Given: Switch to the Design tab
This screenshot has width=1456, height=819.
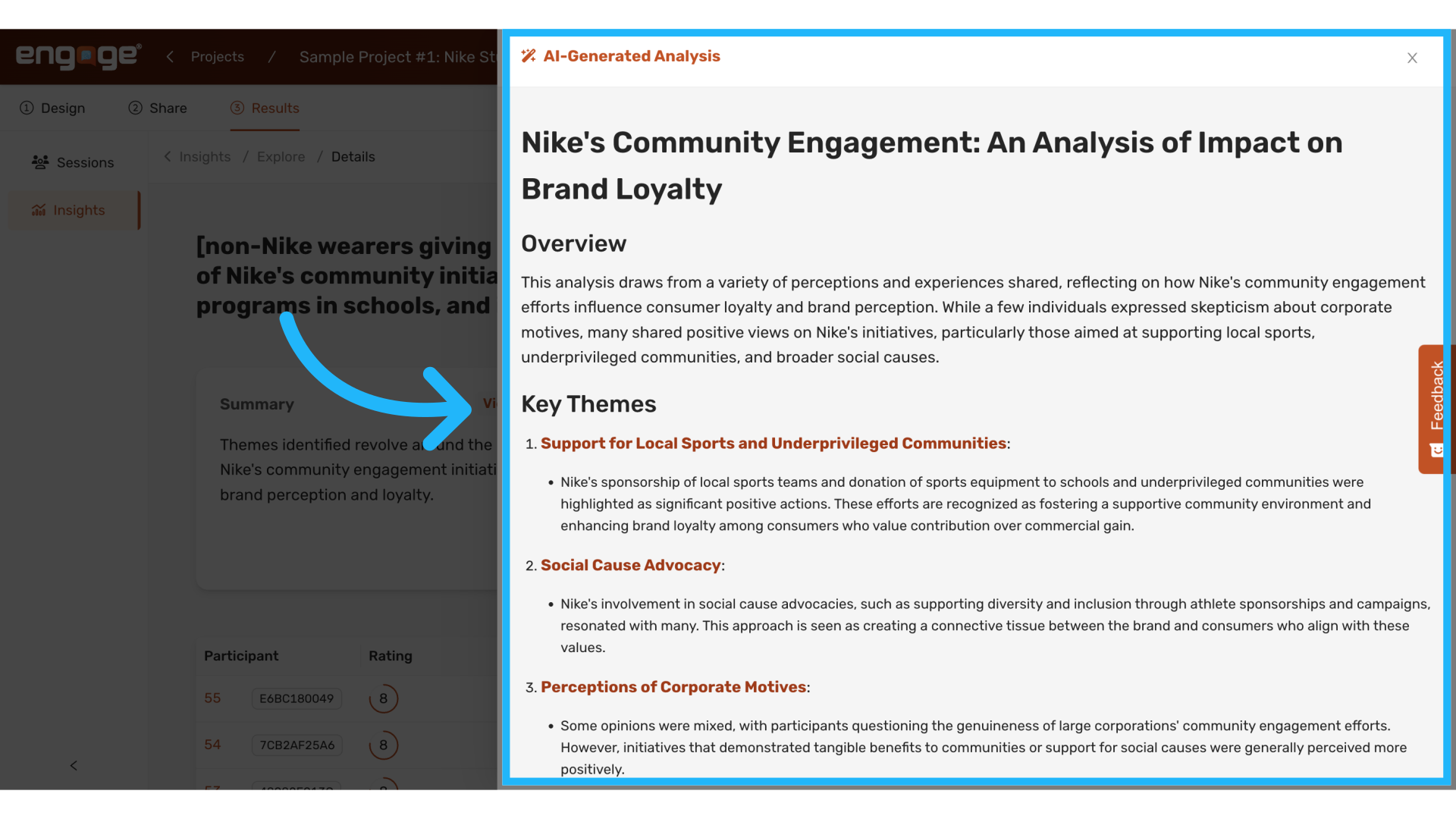Looking at the screenshot, I should [x=52, y=108].
